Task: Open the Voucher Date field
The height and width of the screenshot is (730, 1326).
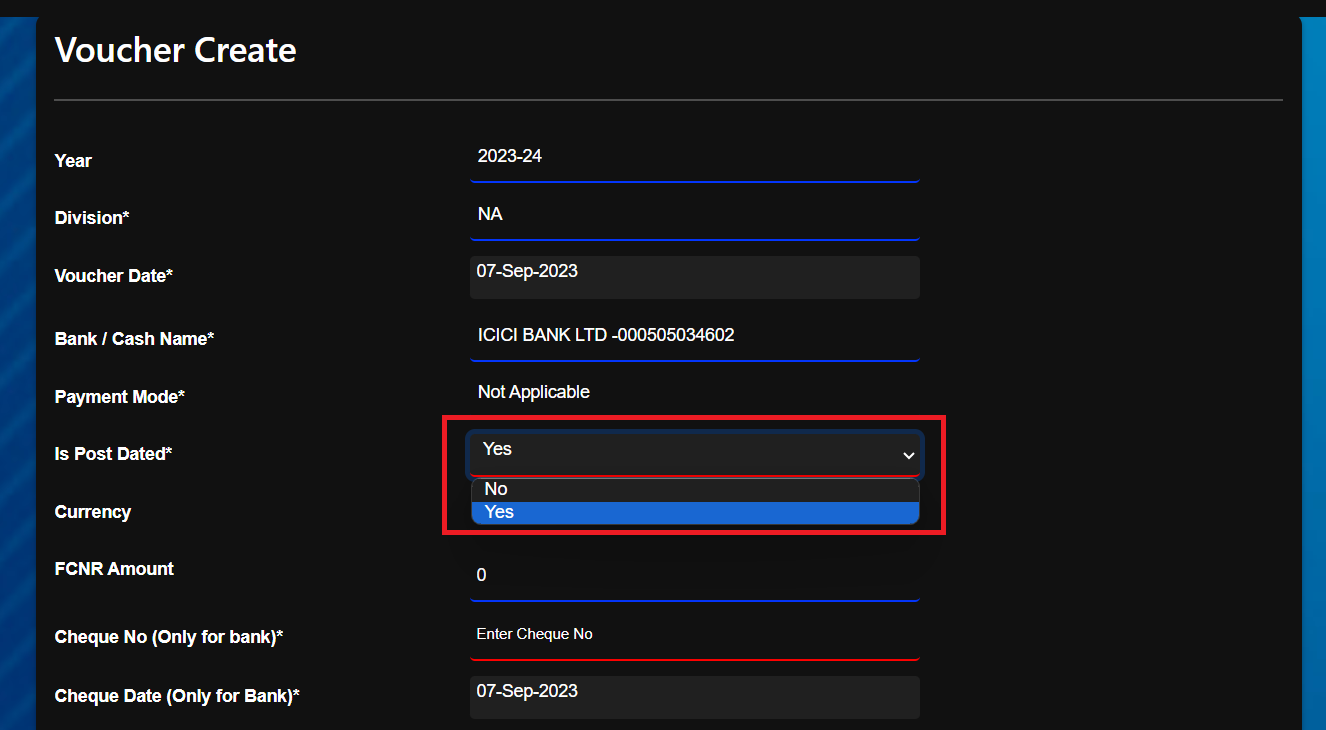Action: pos(695,277)
